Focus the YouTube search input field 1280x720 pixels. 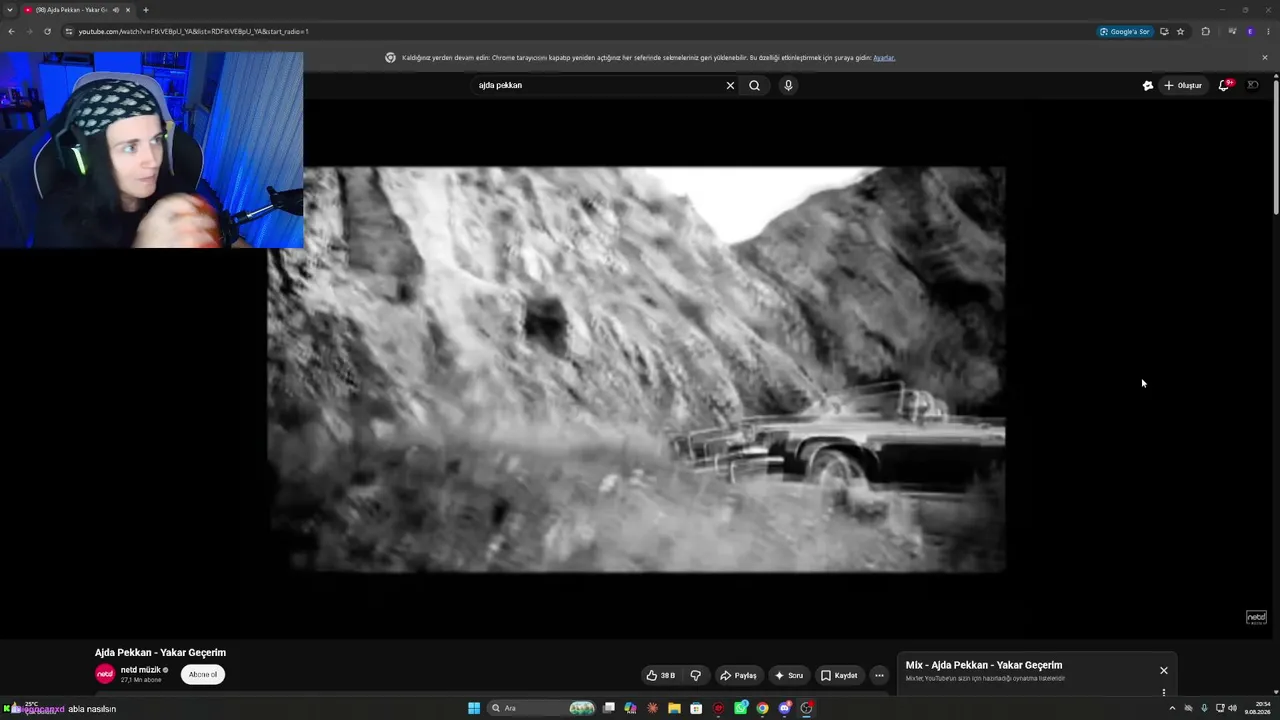tap(598, 85)
